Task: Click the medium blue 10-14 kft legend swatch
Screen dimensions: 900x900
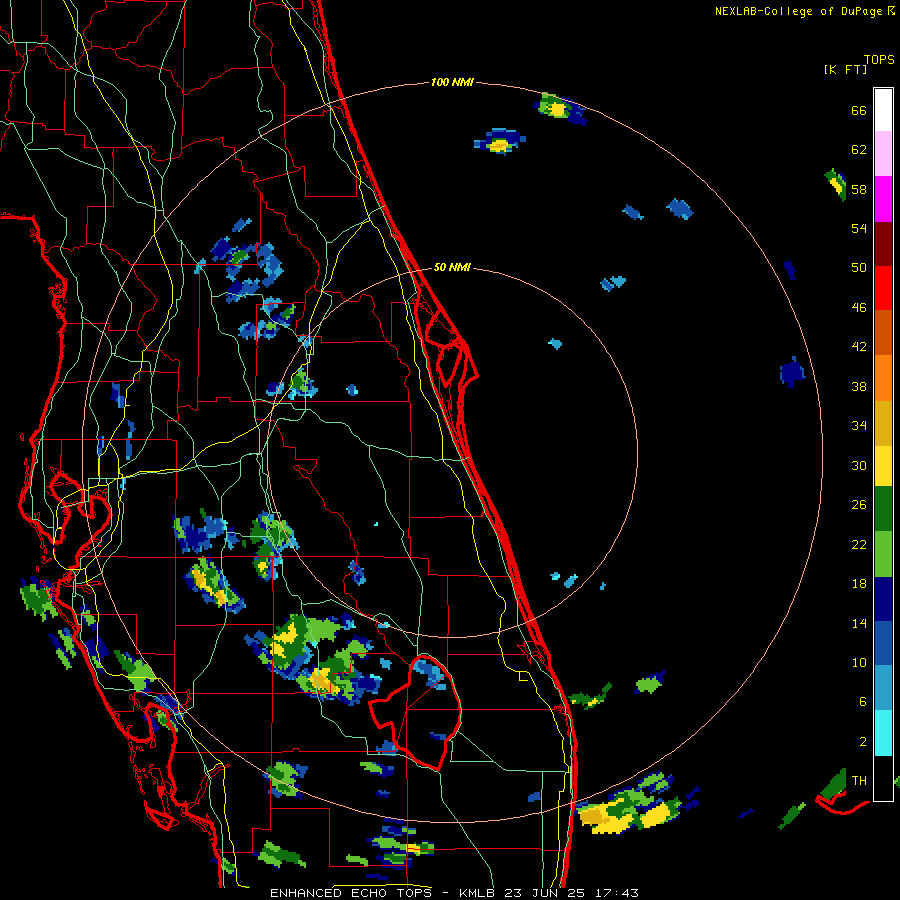Action: tap(883, 643)
